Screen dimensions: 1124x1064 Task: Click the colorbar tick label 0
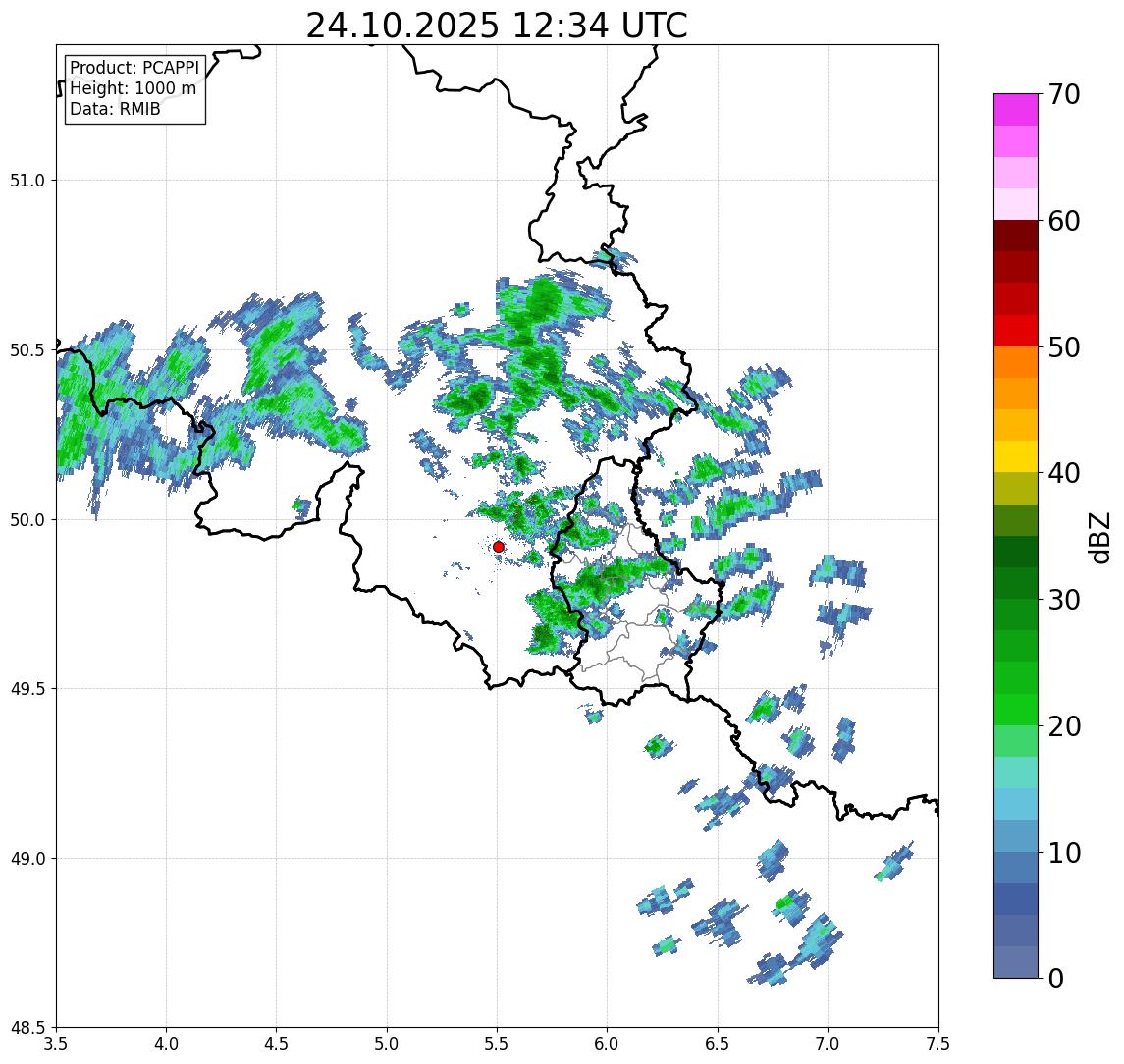click(x=1056, y=978)
